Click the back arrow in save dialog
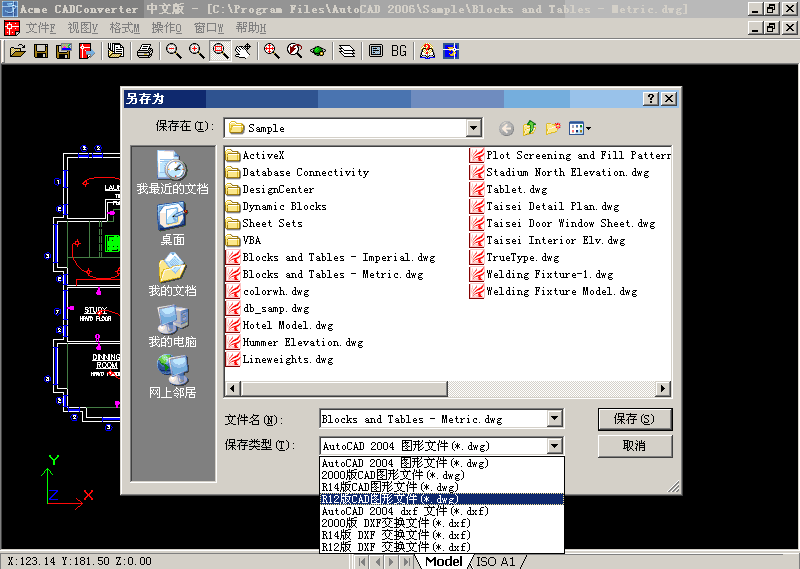 pos(506,128)
